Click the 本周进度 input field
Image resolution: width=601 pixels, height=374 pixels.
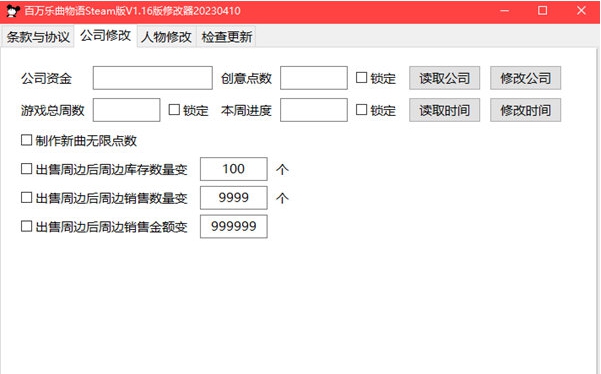click(x=314, y=110)
